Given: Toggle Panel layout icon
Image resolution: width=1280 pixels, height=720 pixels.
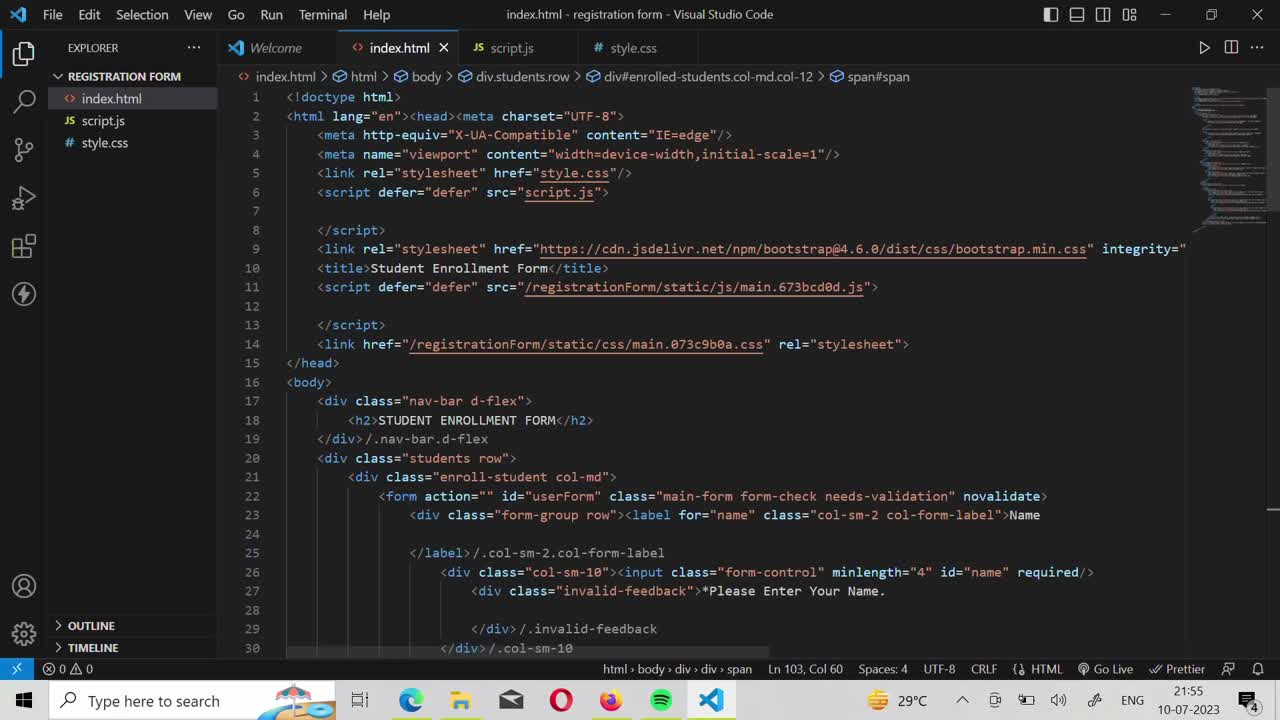Looking at the screenshot, I should [1077, 15].
